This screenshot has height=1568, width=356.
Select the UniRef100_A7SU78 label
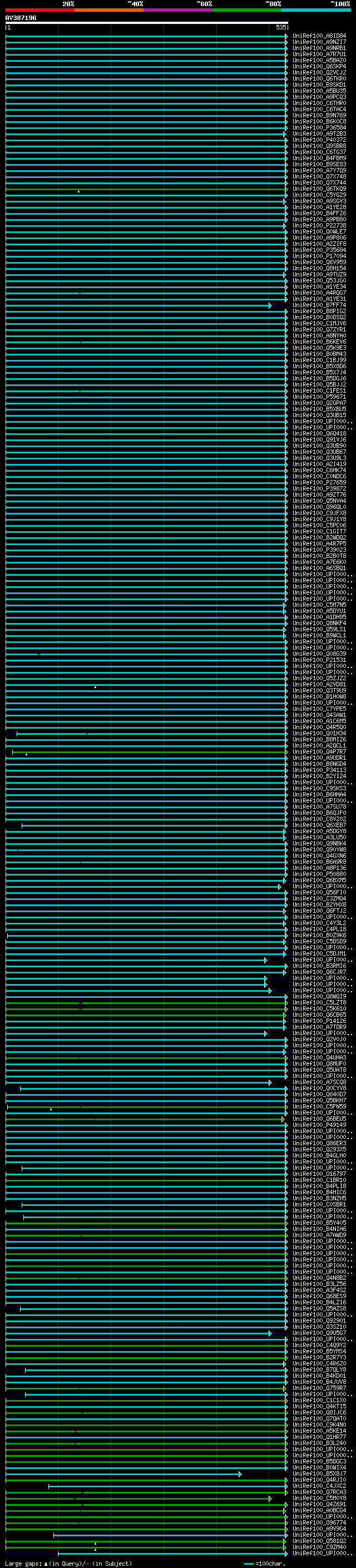point(319,807)
